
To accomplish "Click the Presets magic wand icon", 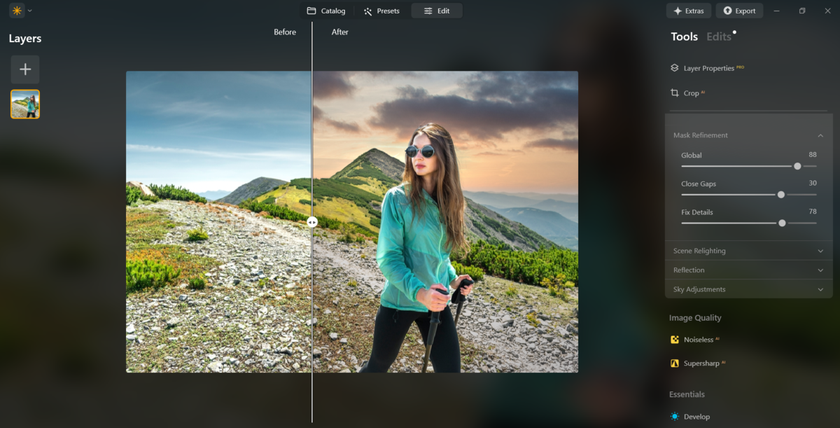I will tap(368, 11).
